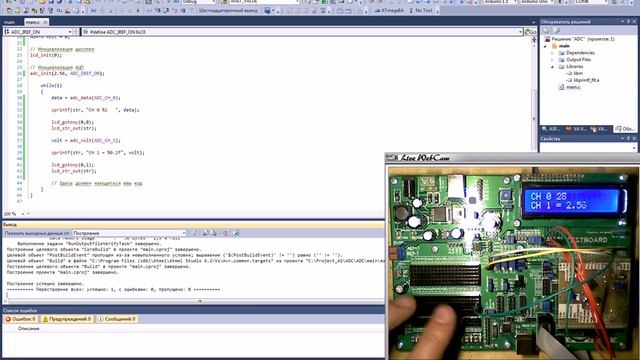
Task: Select libm library item
Action: 578,73
